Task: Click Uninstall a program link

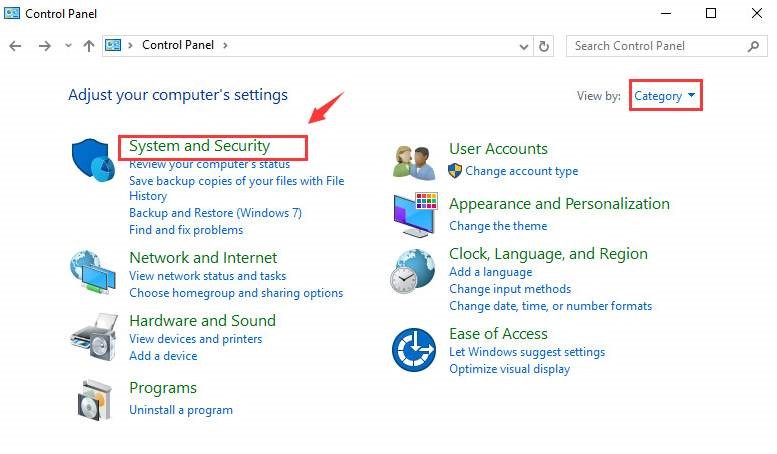Action: coord(180,410)
